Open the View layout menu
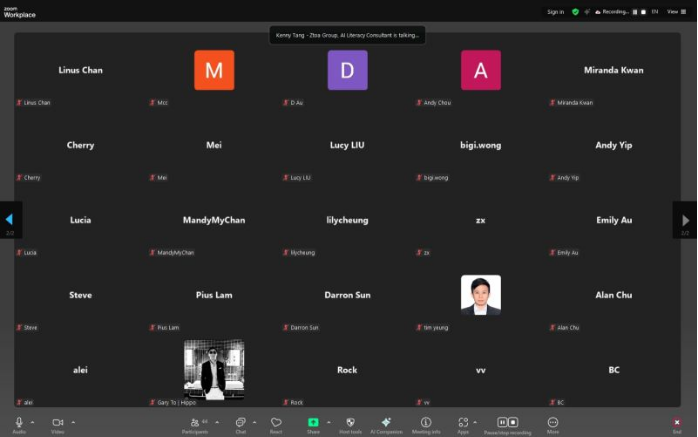The width and height of the screenshot is (698, 437). (673, 12)
